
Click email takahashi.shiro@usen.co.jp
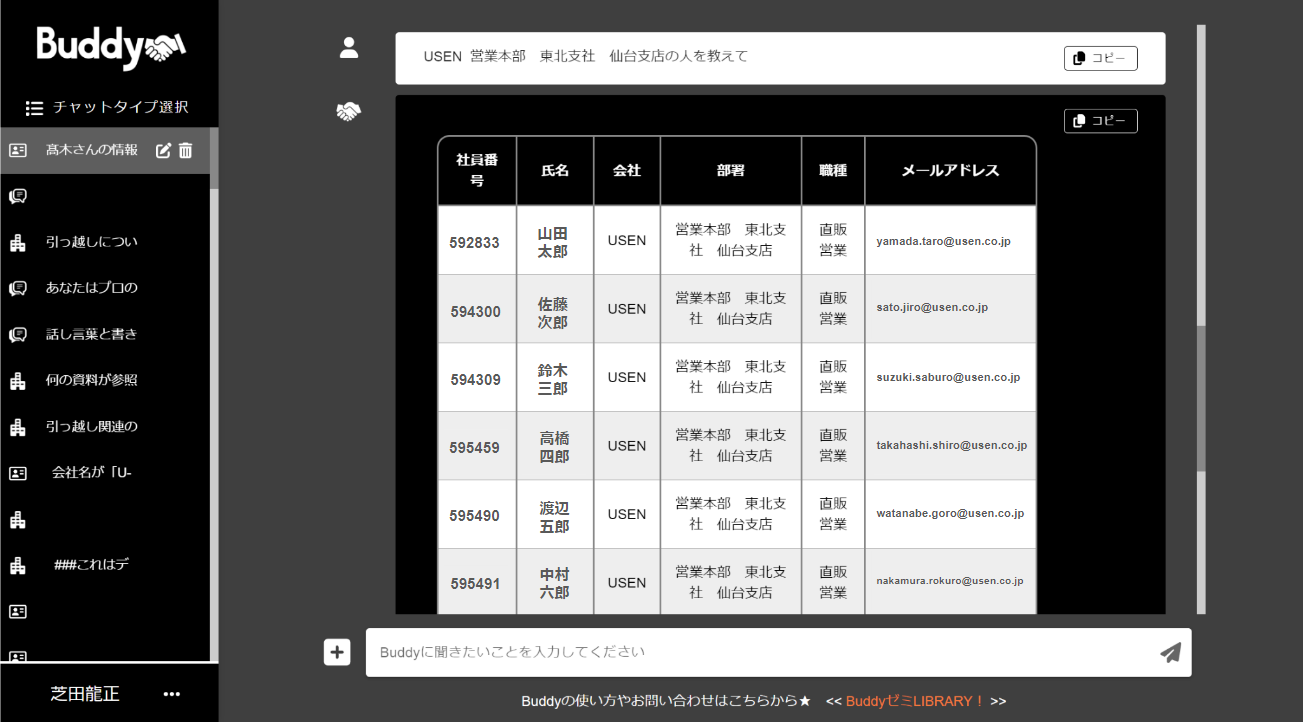pyautogui.click(x=952, y=445)
